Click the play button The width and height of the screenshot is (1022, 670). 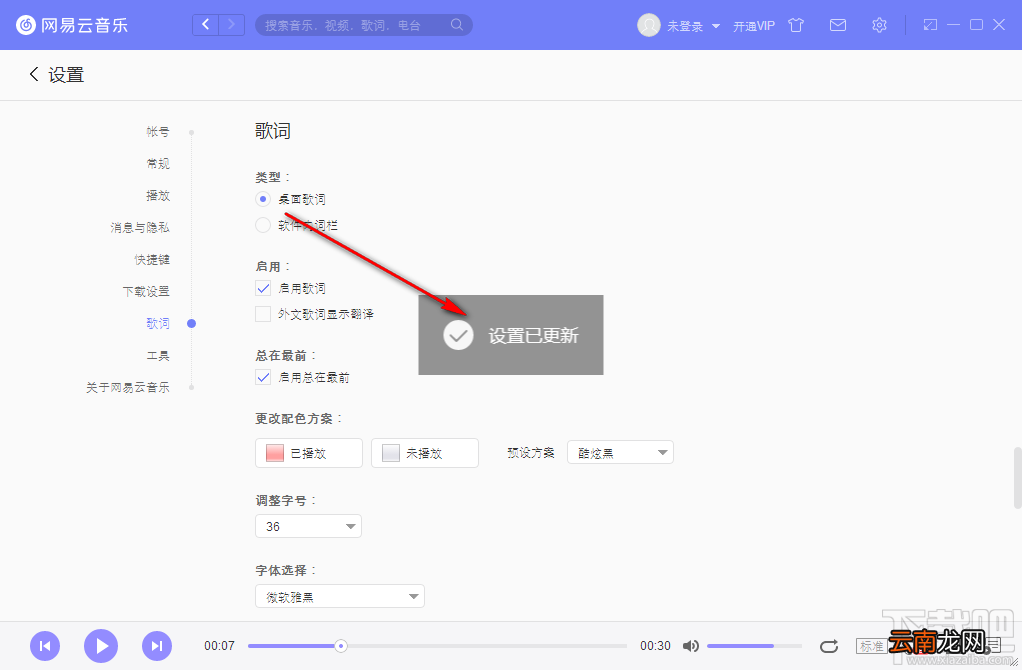(101, 646)
